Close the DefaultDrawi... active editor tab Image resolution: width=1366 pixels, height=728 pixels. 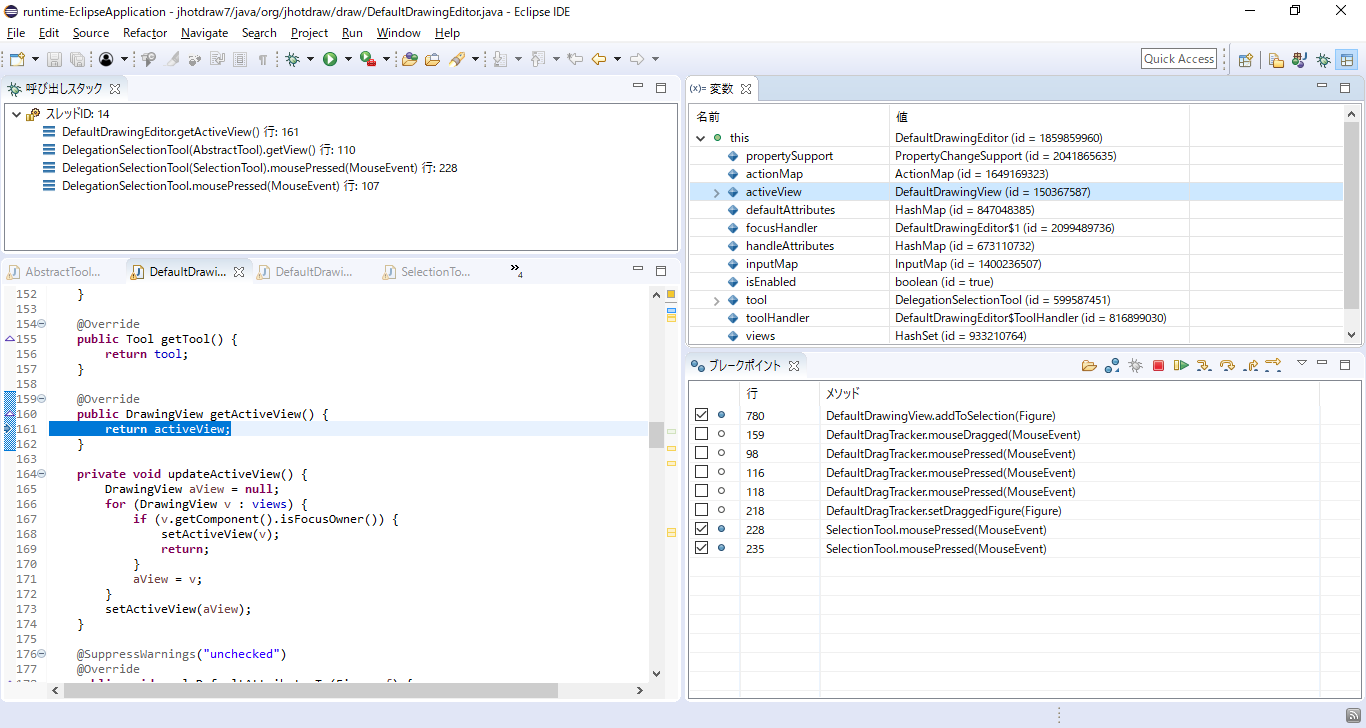pos(239,272)
